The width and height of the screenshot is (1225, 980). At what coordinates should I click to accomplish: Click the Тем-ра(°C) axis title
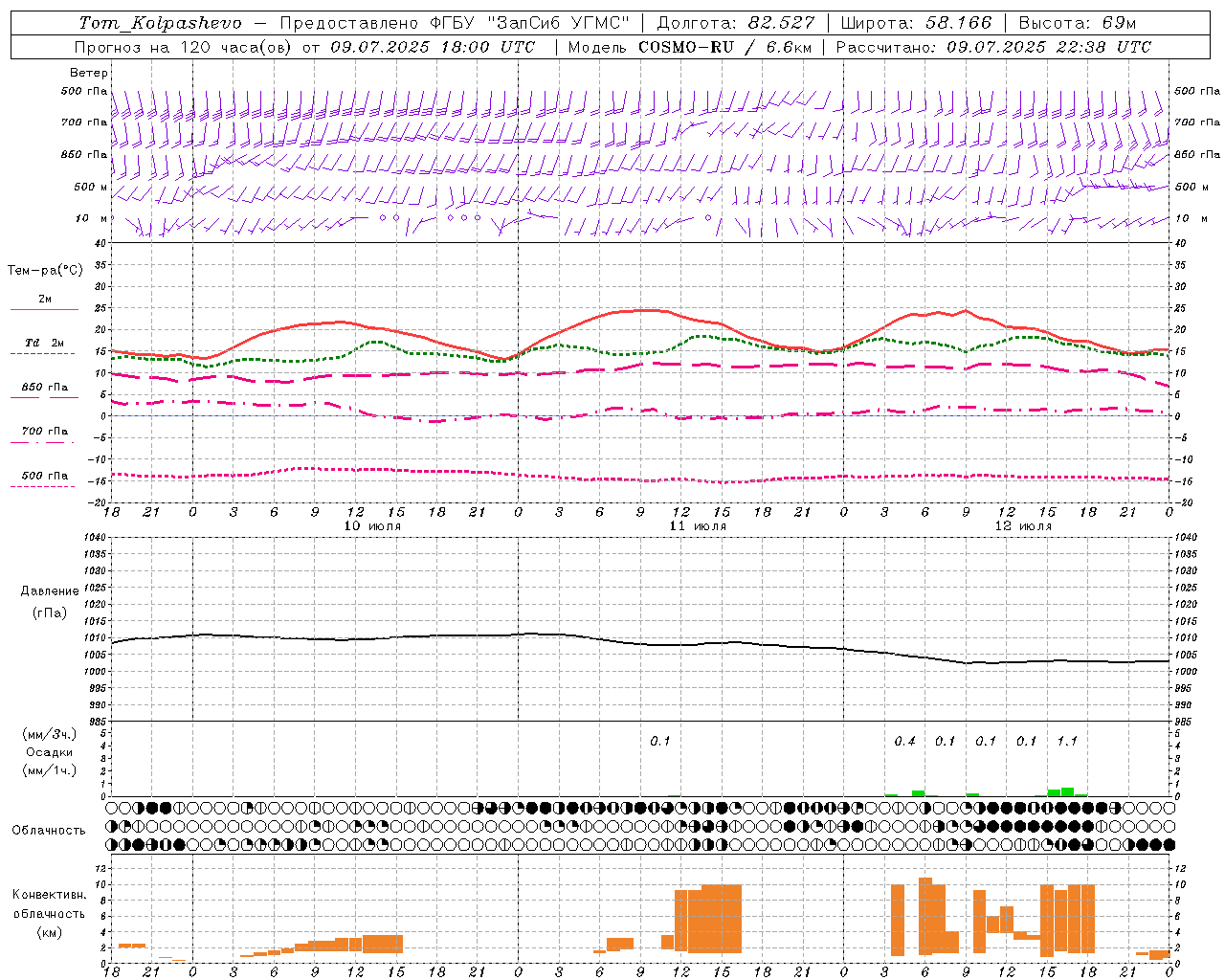coord(46,271)
